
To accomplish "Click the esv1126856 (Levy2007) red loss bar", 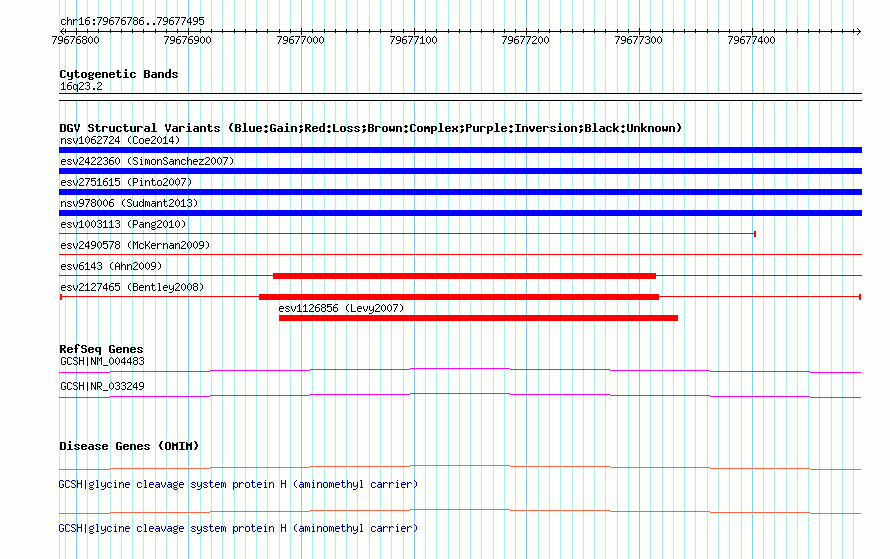I will 478,318.
